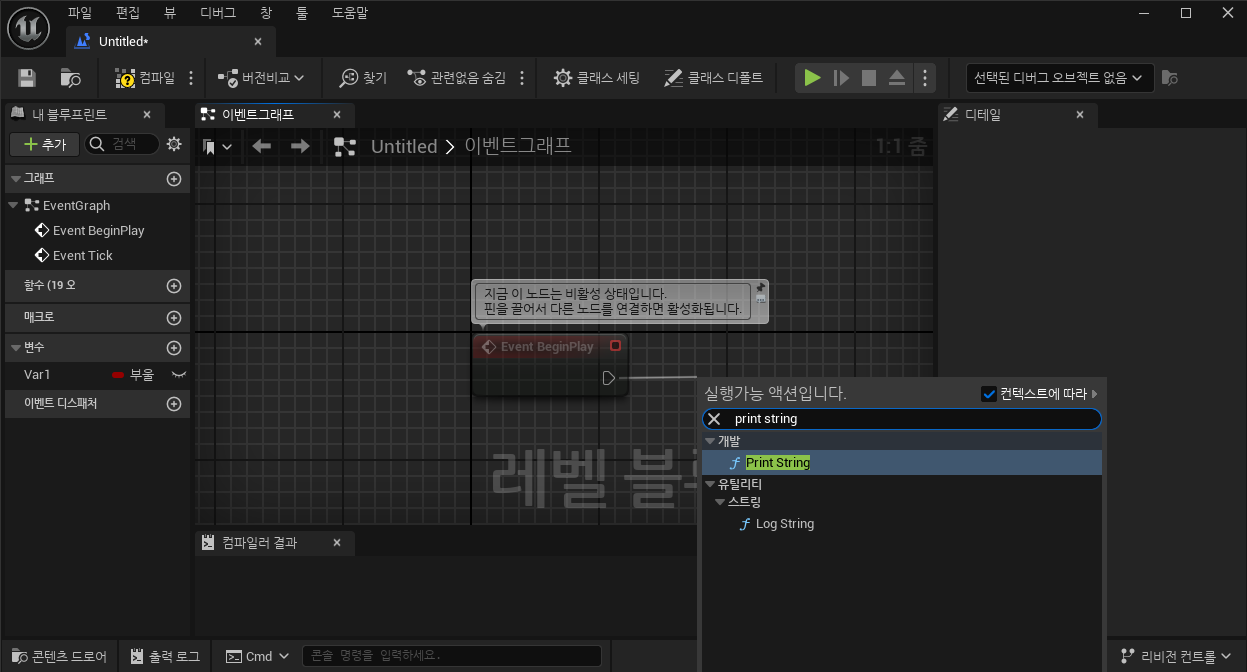Toggle 컨텍스트에 따라 context sensitive checkbox

[989, 394]
